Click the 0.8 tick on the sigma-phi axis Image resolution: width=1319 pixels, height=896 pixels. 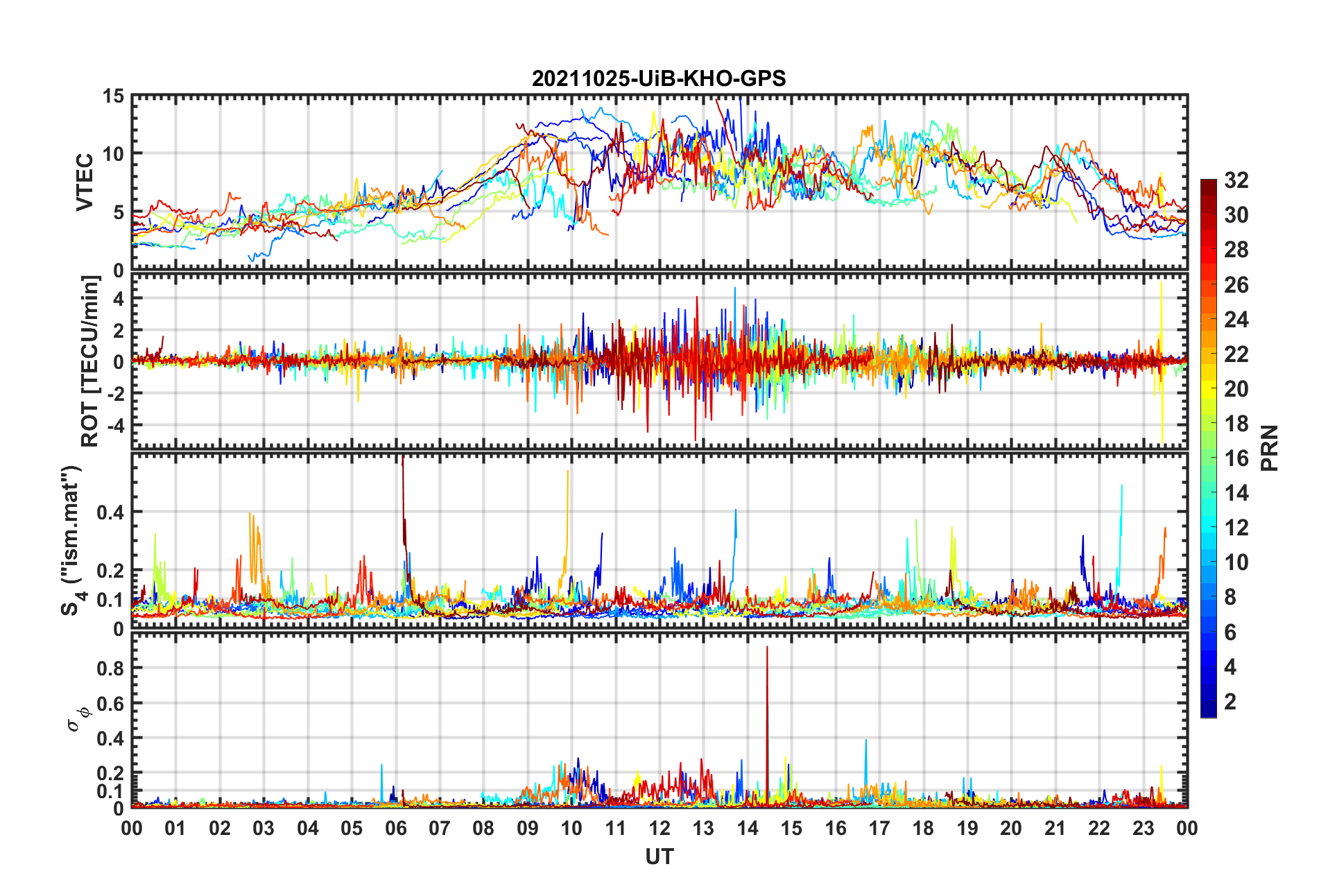(110, 669)
